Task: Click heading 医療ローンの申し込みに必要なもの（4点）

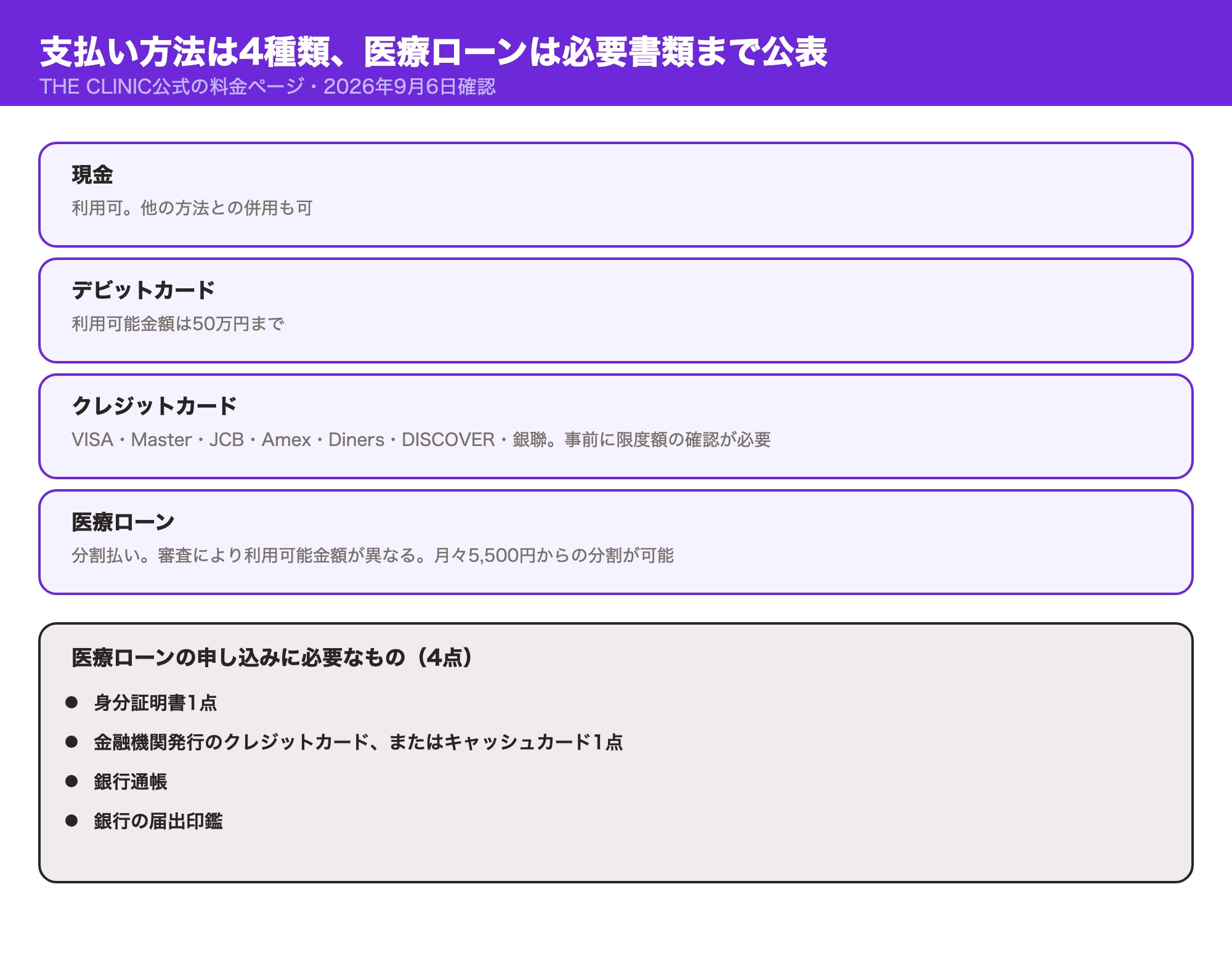Action: pos(272,658)
